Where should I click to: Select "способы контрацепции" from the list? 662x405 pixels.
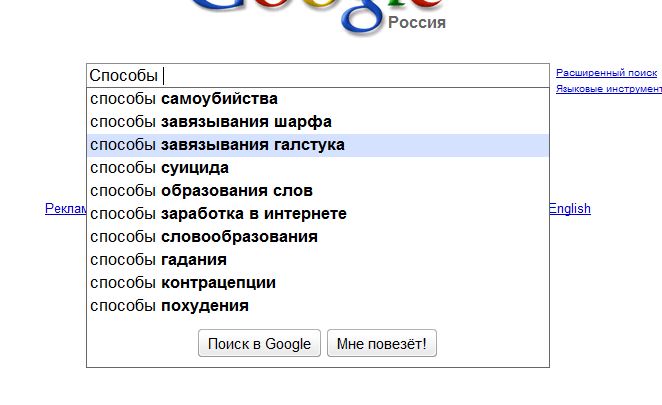tap(183, 283)
